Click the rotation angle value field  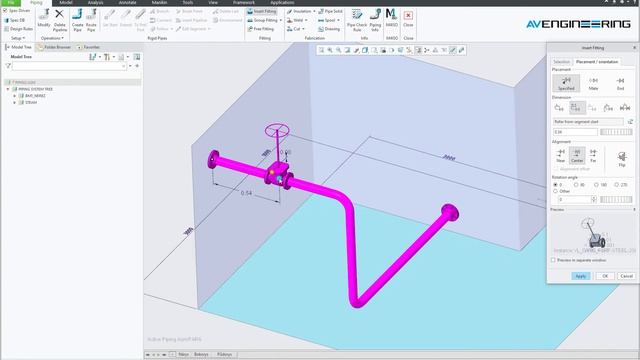[x=574, y=199]
